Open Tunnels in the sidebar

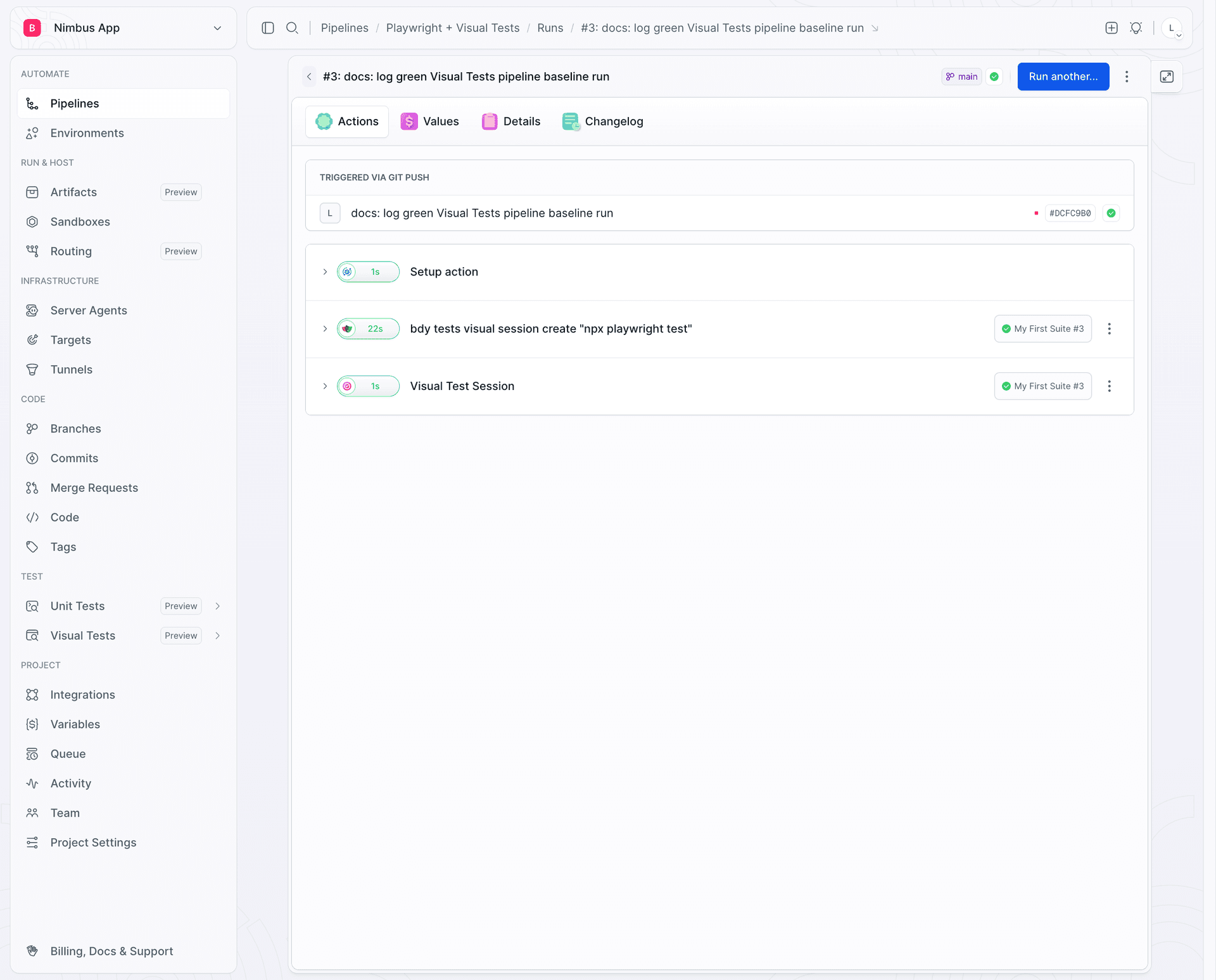tap(123, 369)
